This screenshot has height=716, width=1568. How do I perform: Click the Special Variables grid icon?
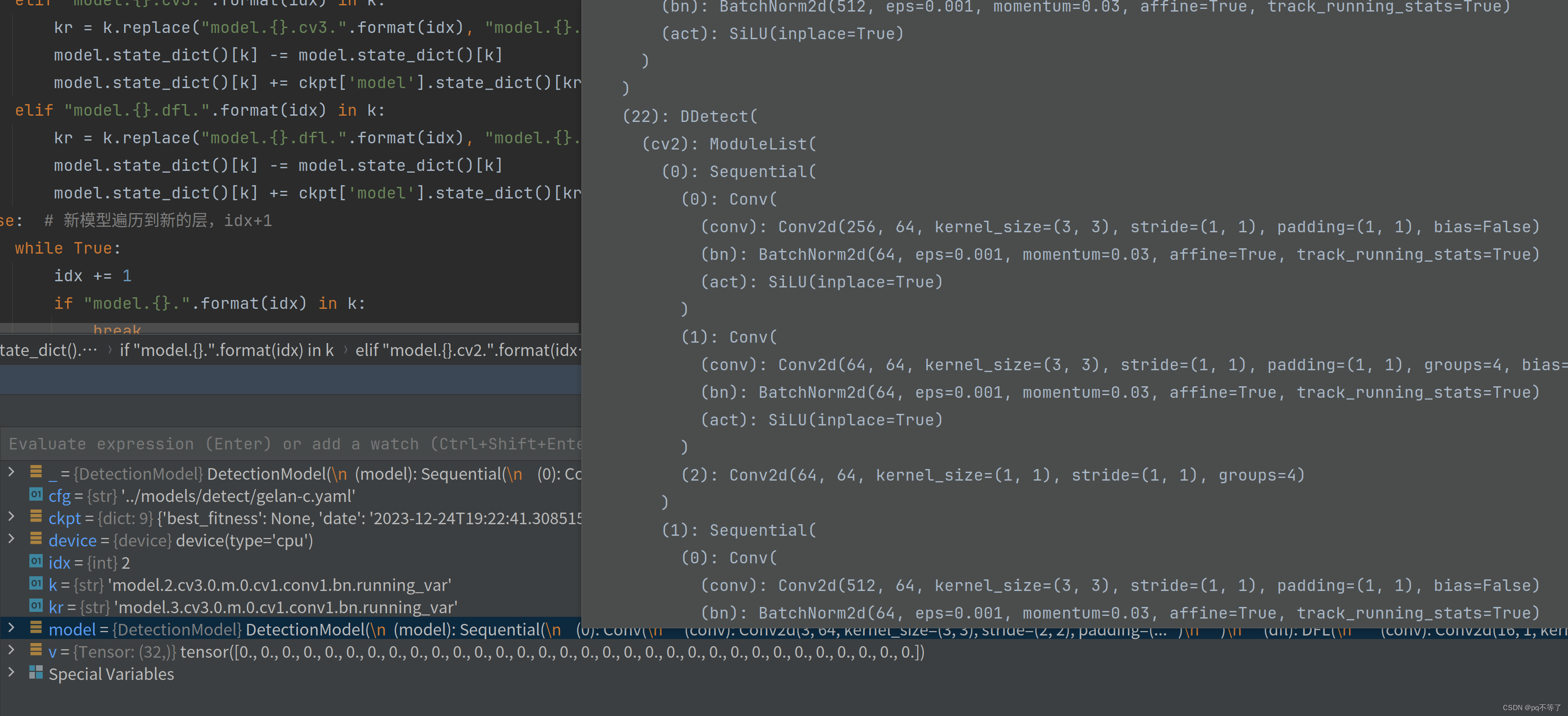[36, 672]
